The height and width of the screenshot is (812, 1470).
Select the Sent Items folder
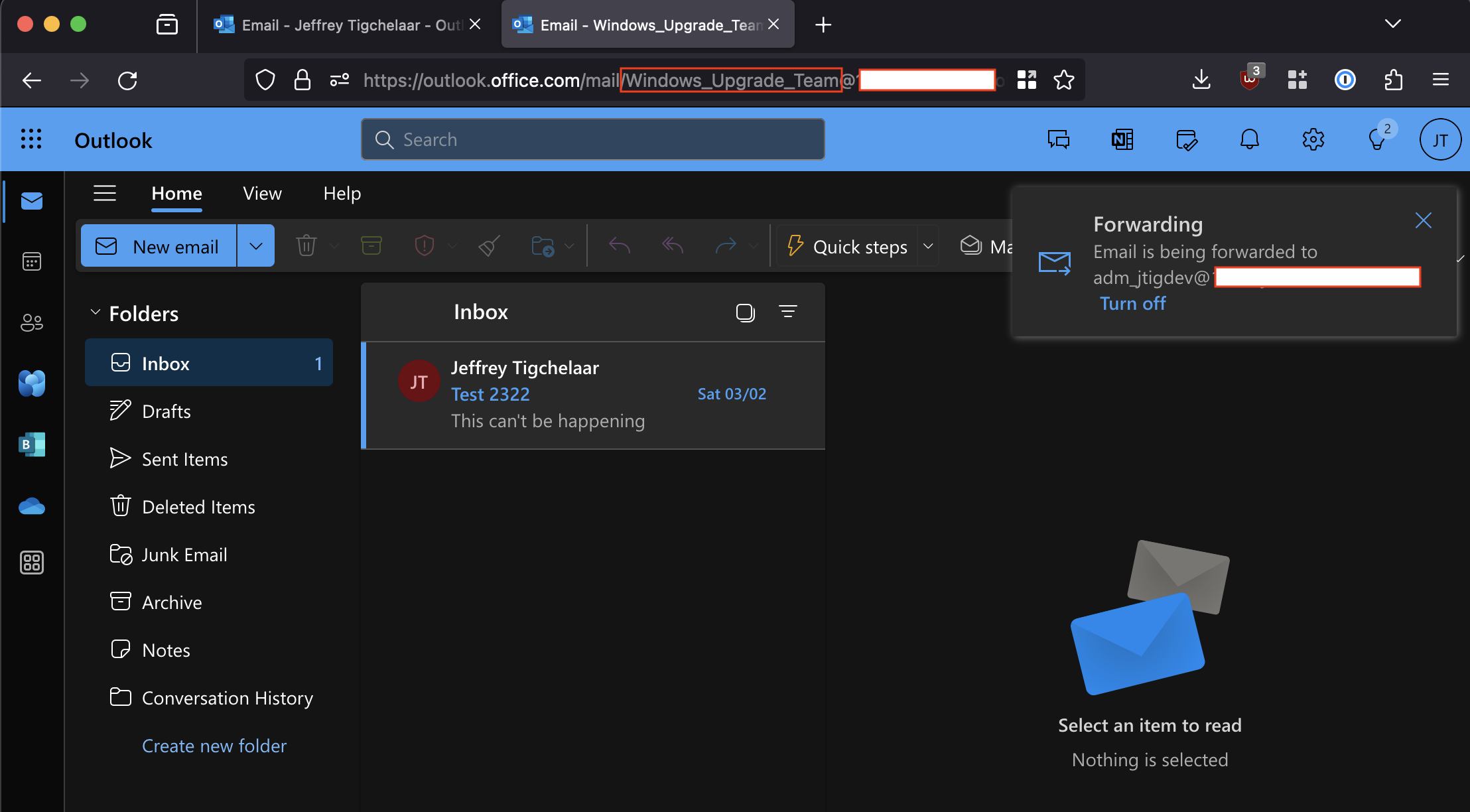[x=209, y=459]
